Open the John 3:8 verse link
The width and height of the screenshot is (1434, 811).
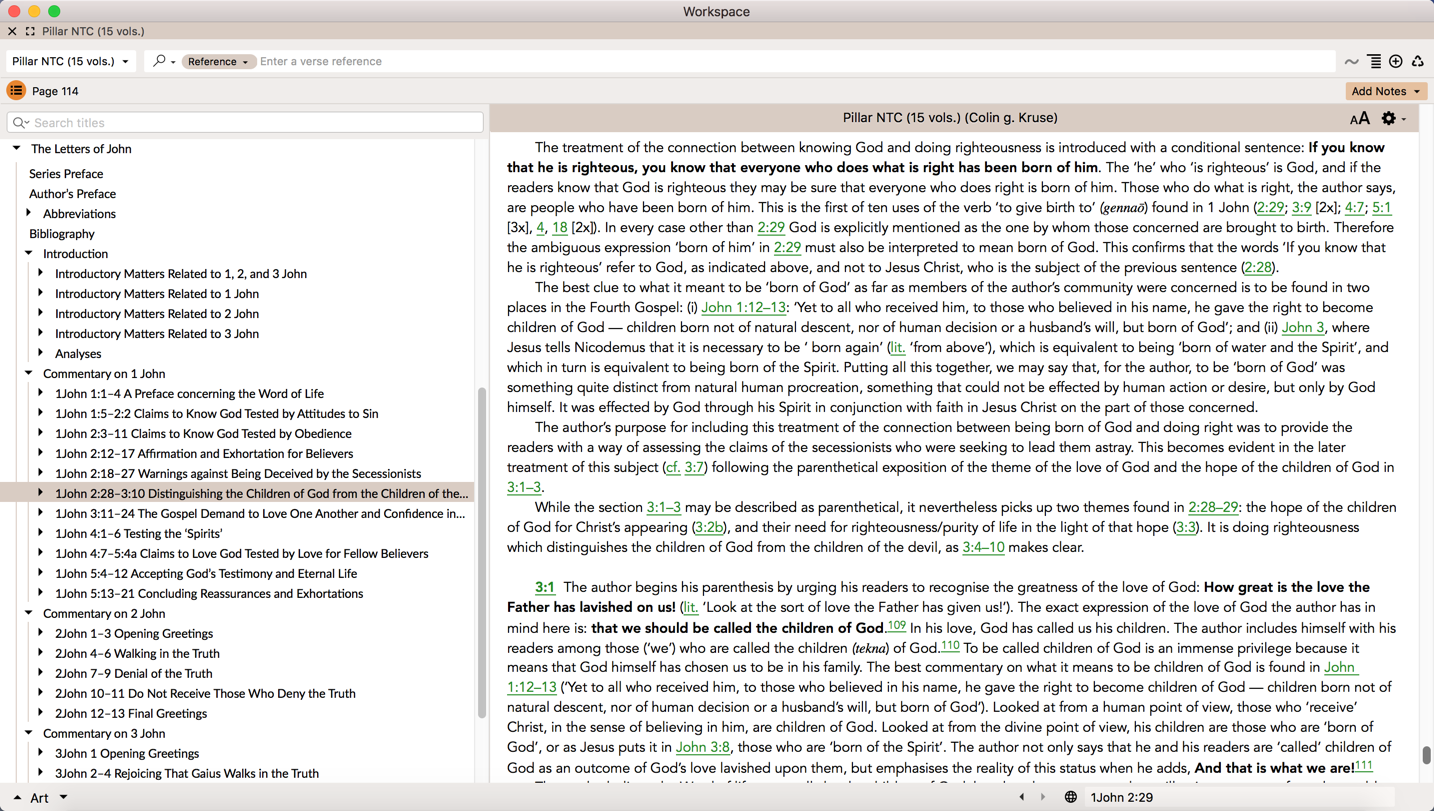pyautogui.click(x=702, y=747)
